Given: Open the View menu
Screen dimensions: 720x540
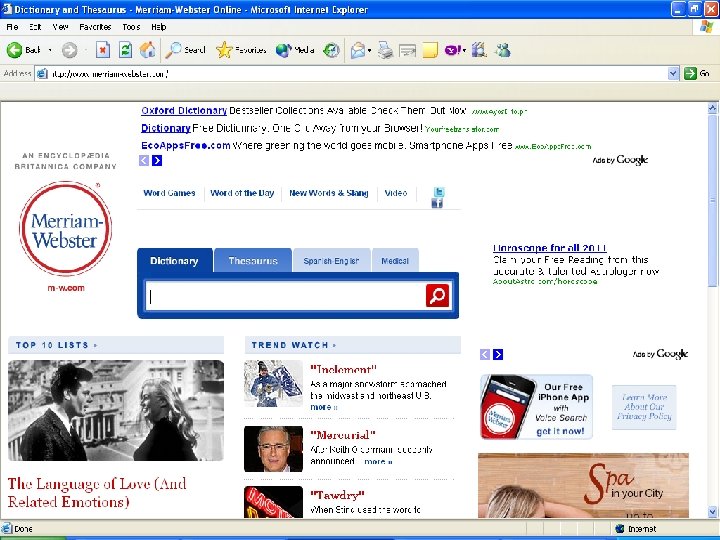Looking at the screenshot, I should click(60, 27).
